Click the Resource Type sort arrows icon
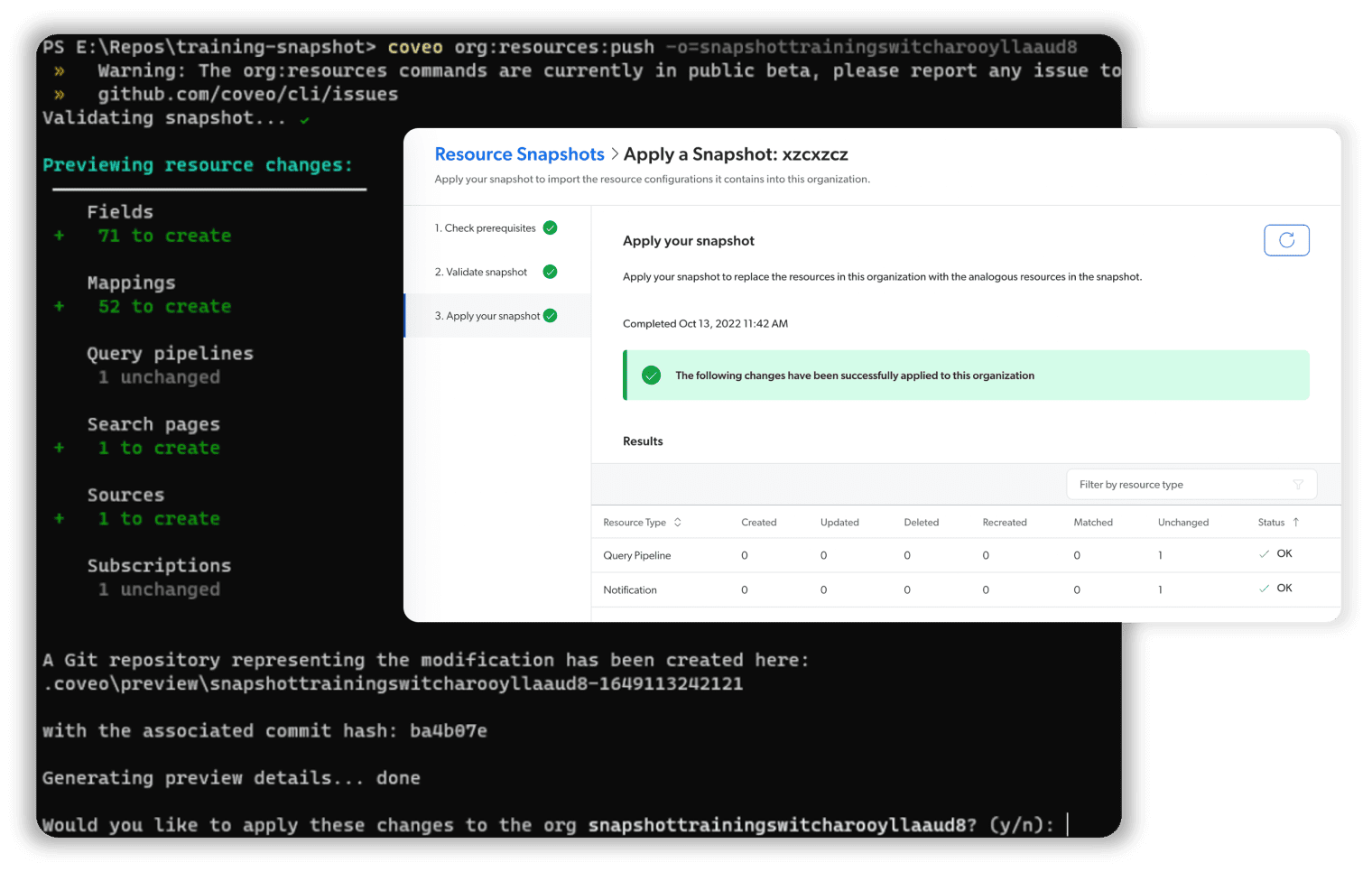Image resolution: width=1372 pixels, height=872 pixels. 678,523
